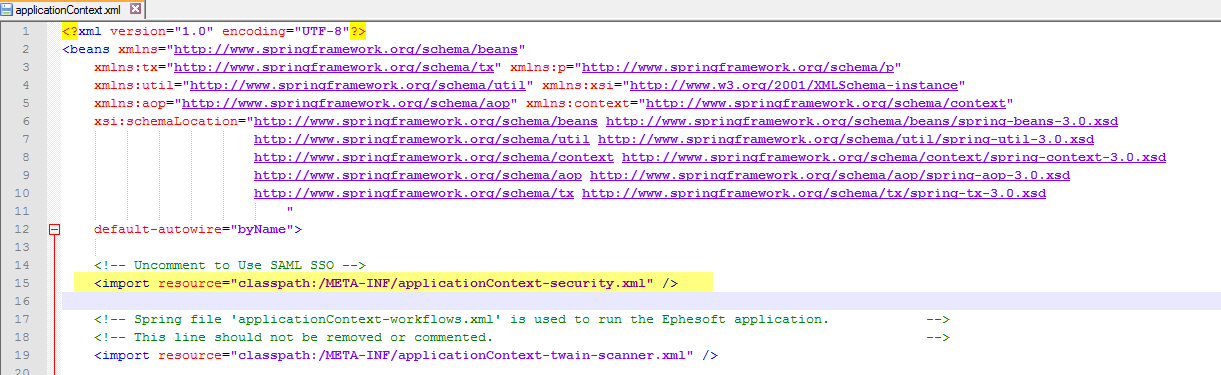The height and width of the screenshot is (375, 1221).
Task: Click line number 15 in the margin
Action: (x=22, y=283)
